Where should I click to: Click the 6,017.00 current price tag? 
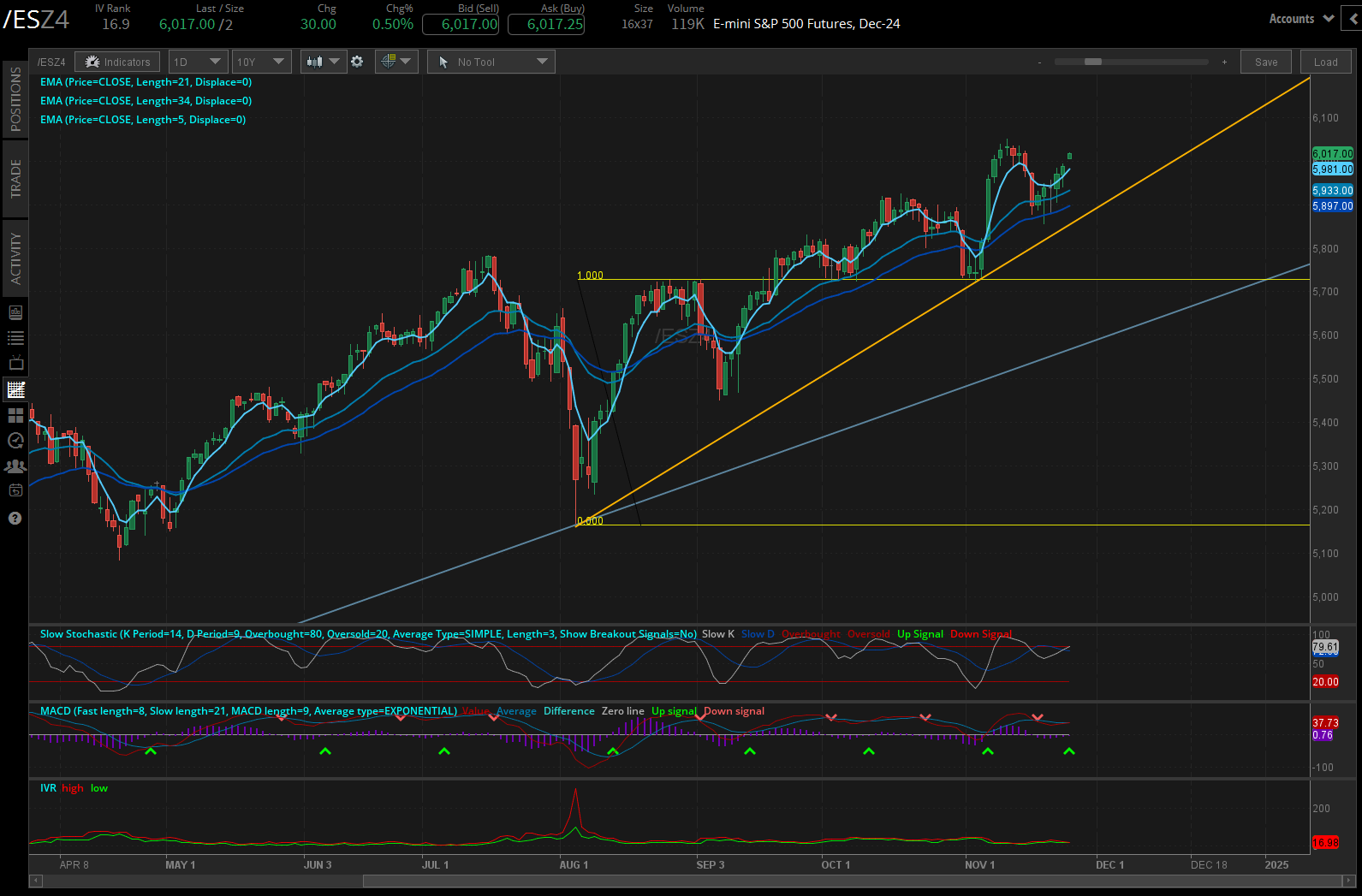click(x=1333, y=154)
